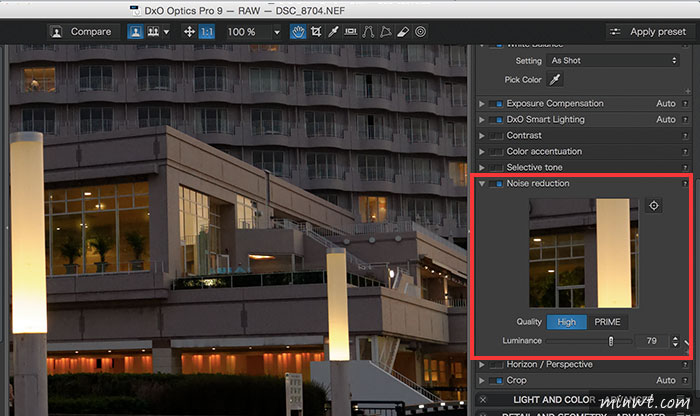
Task: Click the Compare button label
Action: click(91, 32)
